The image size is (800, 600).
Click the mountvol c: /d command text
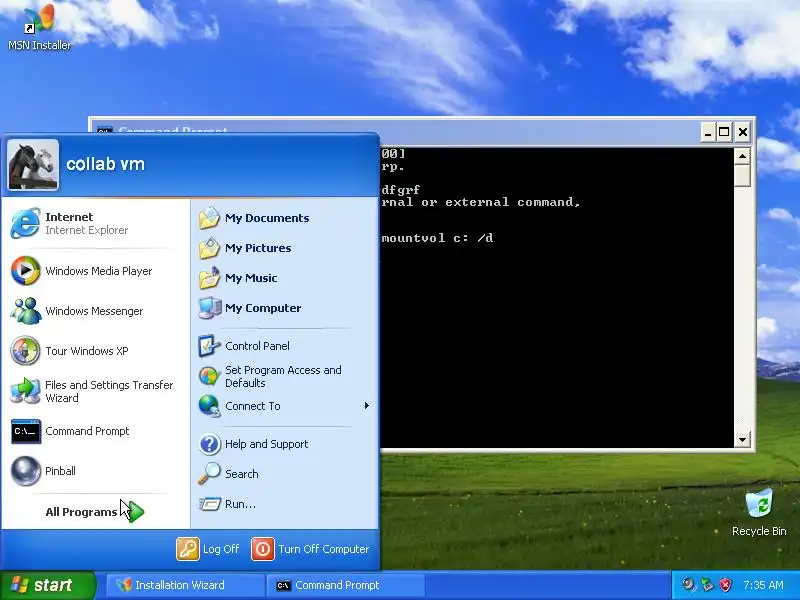(x=437, y=238)
